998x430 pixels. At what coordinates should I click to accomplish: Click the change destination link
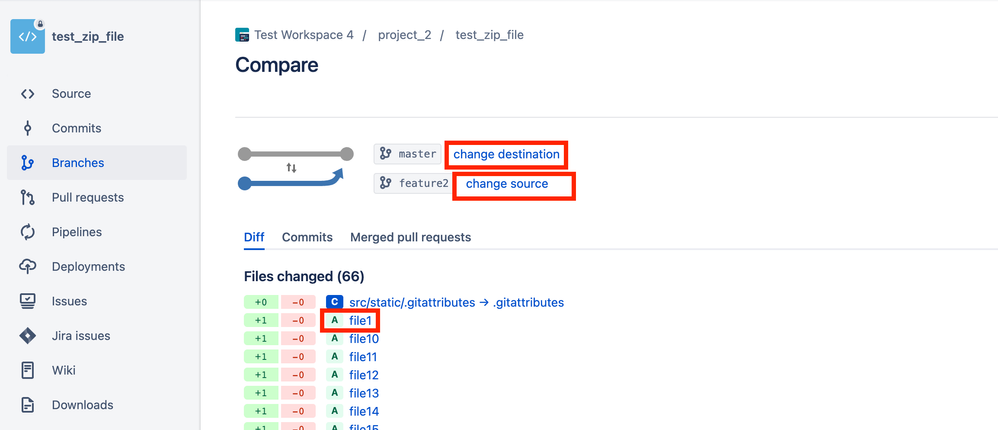507,154
